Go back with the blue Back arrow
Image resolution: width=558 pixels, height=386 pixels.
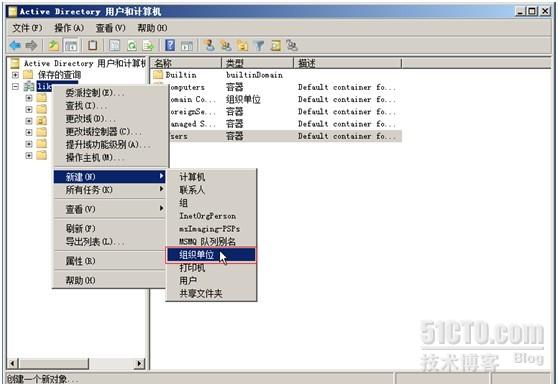(15, 45)
